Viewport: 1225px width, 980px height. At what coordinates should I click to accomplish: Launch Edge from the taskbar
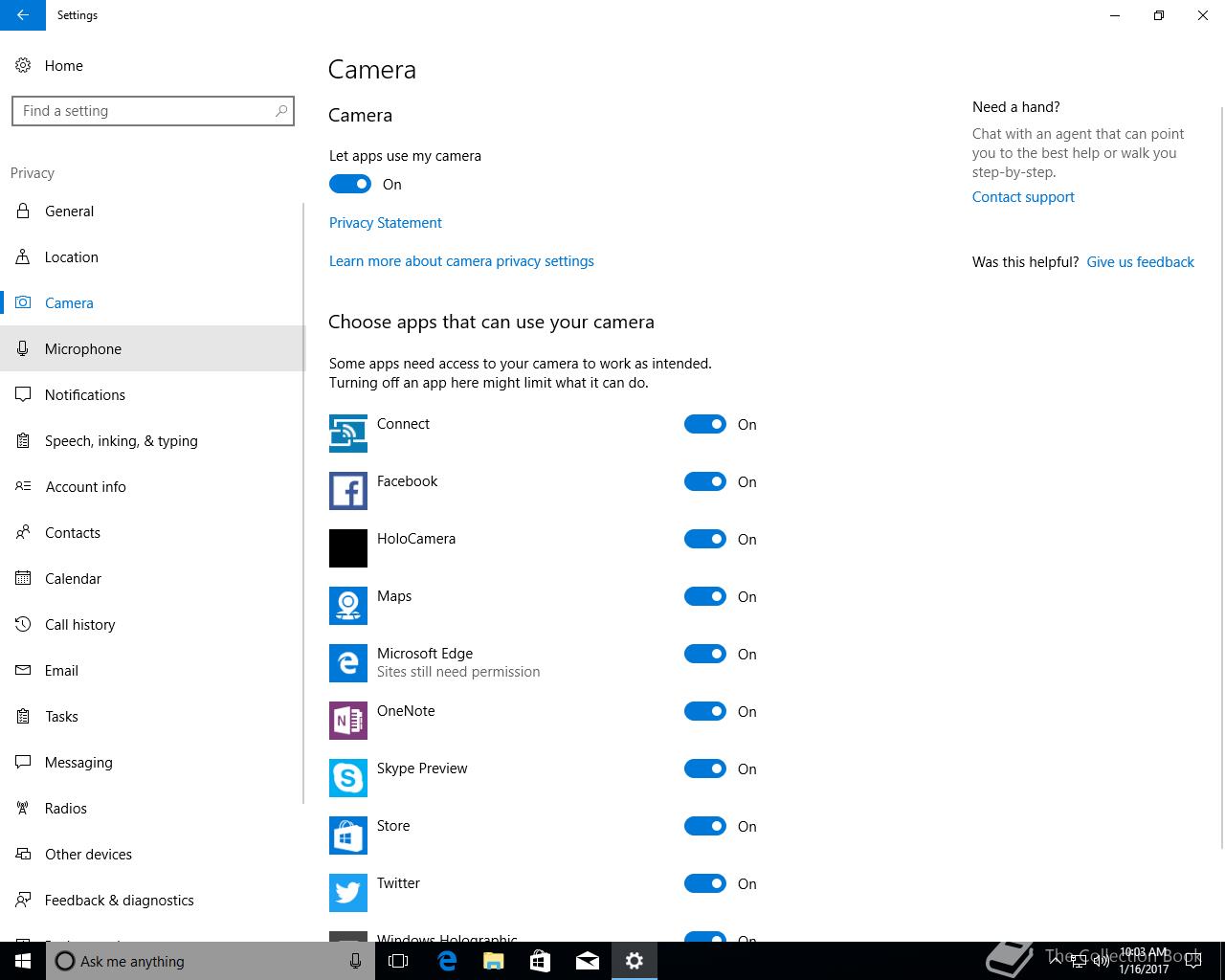click(447, 961)
